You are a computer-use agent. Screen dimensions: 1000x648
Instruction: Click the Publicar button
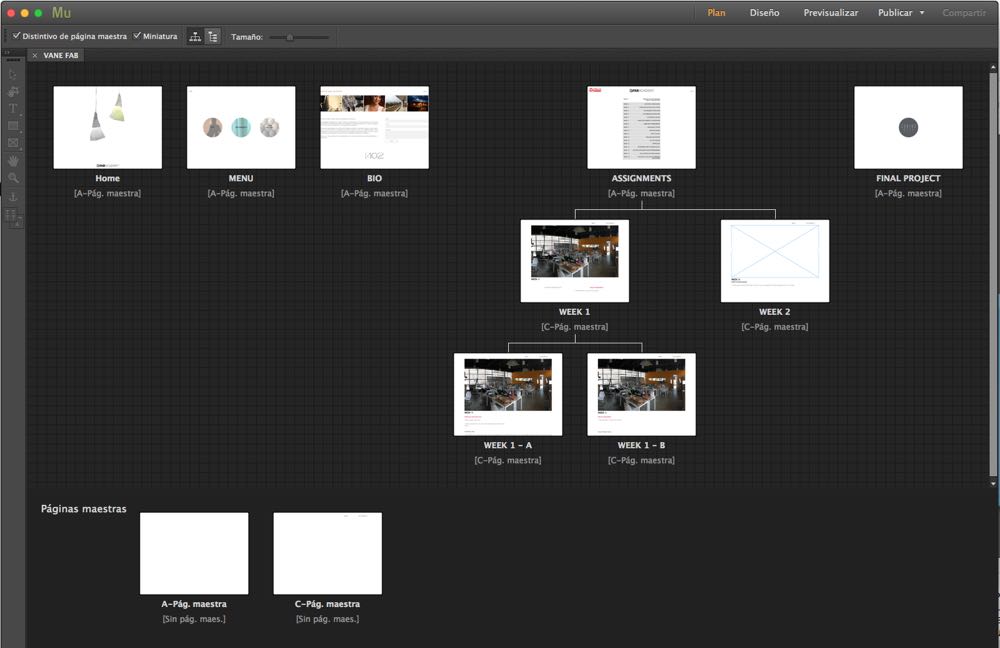(x=895, y=13)
